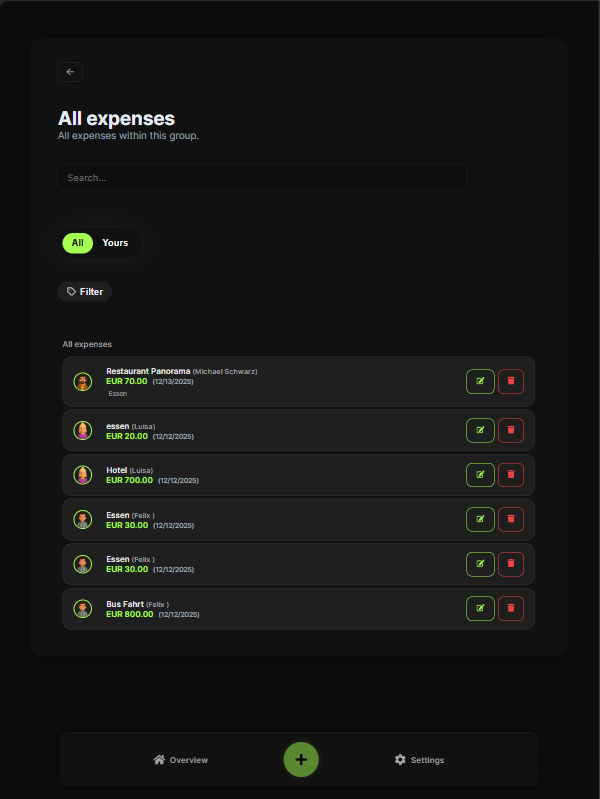Edit the essen EUR 20.00 expense
Screen dimensions: 600x799
[480, 430]
